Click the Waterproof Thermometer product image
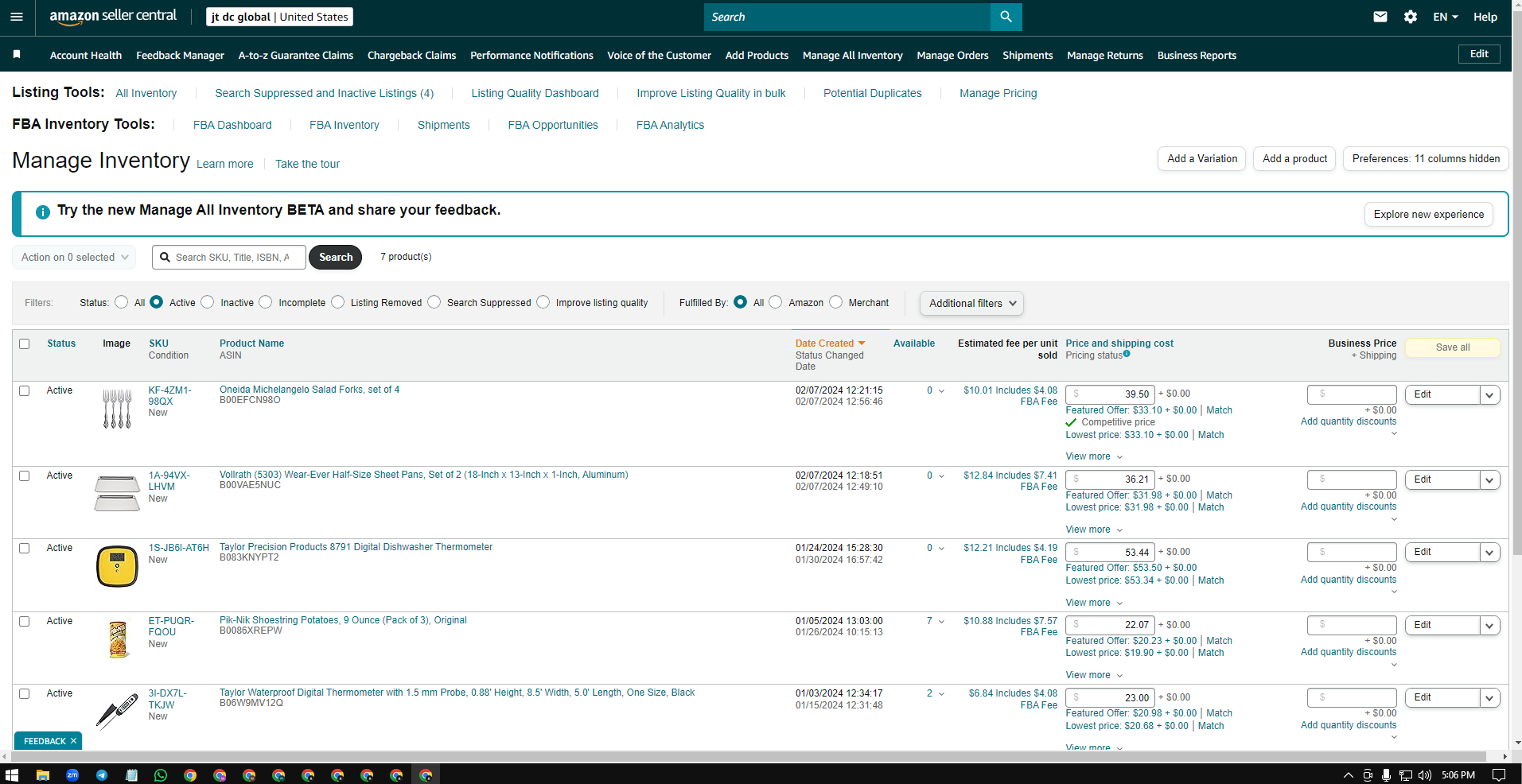 117,712
